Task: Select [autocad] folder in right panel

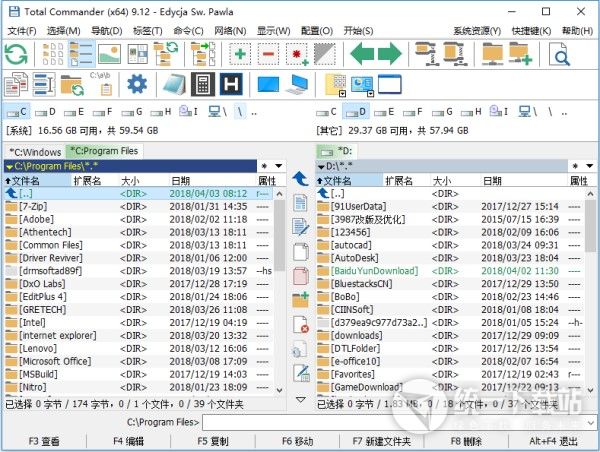Action: coord(450,245)
